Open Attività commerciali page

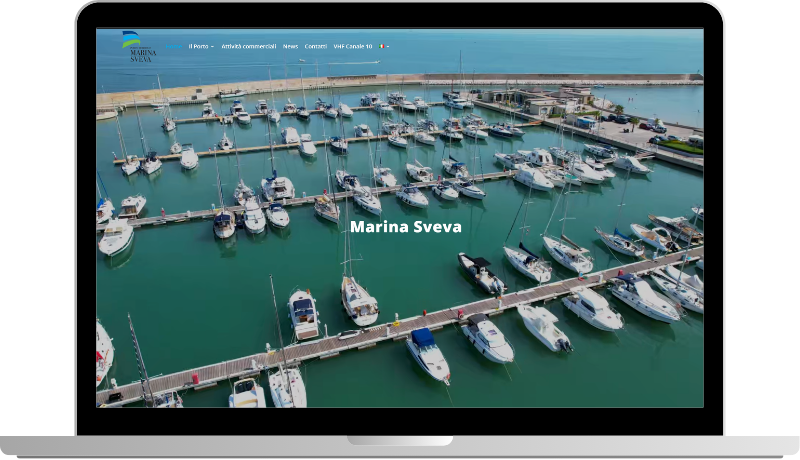(248, 46)
